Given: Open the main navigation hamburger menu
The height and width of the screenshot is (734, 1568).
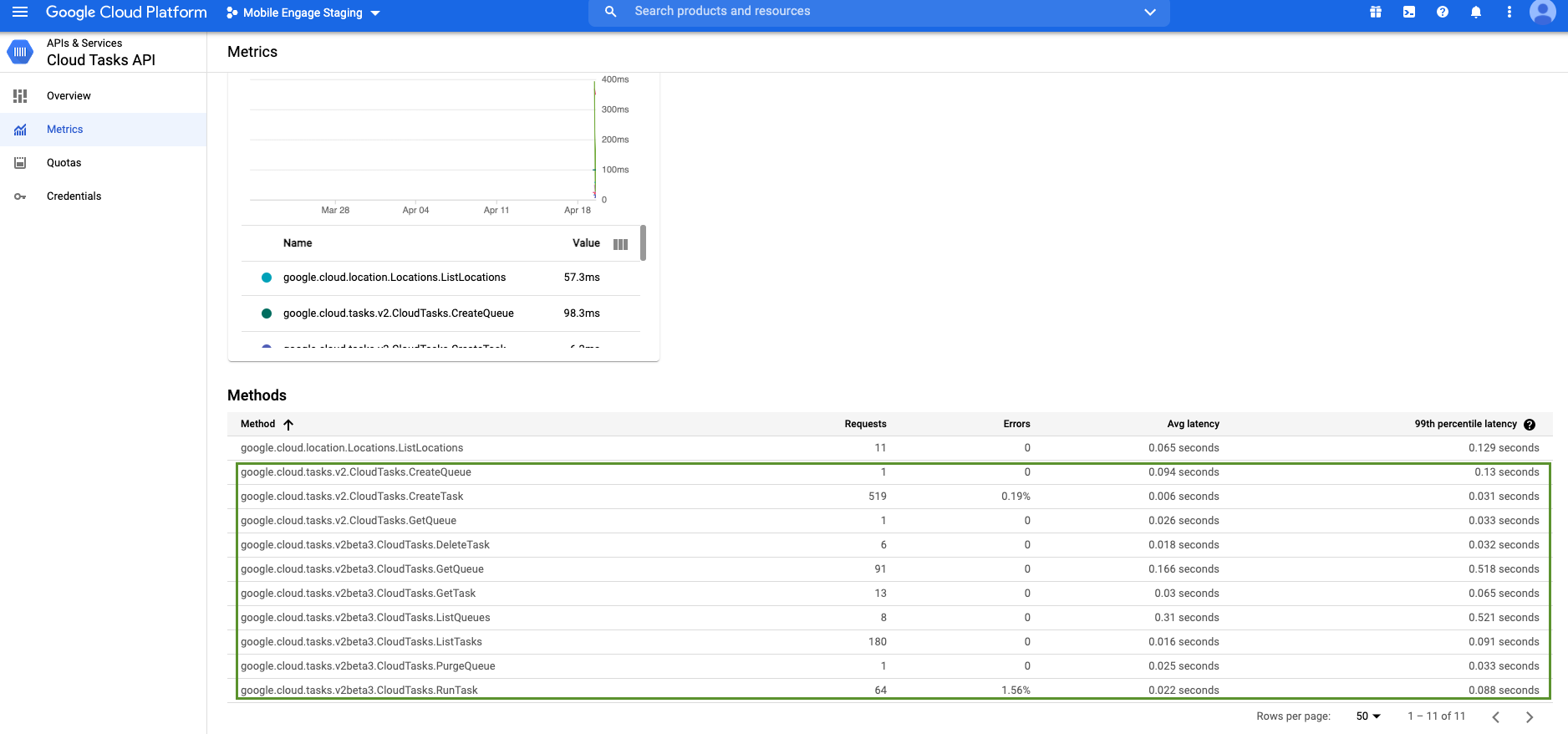Looking at the screenshot, I should [20, 12].
